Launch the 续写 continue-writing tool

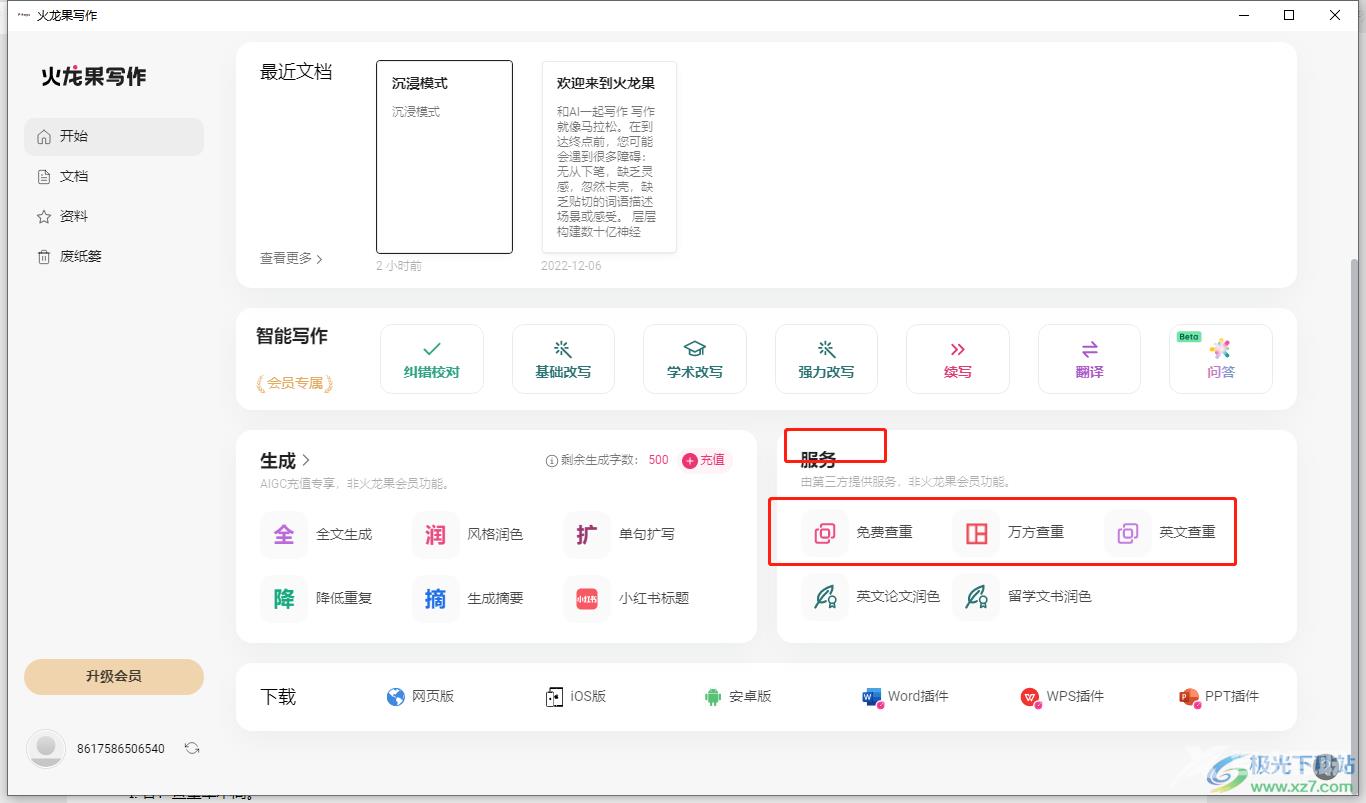point(958,359)
